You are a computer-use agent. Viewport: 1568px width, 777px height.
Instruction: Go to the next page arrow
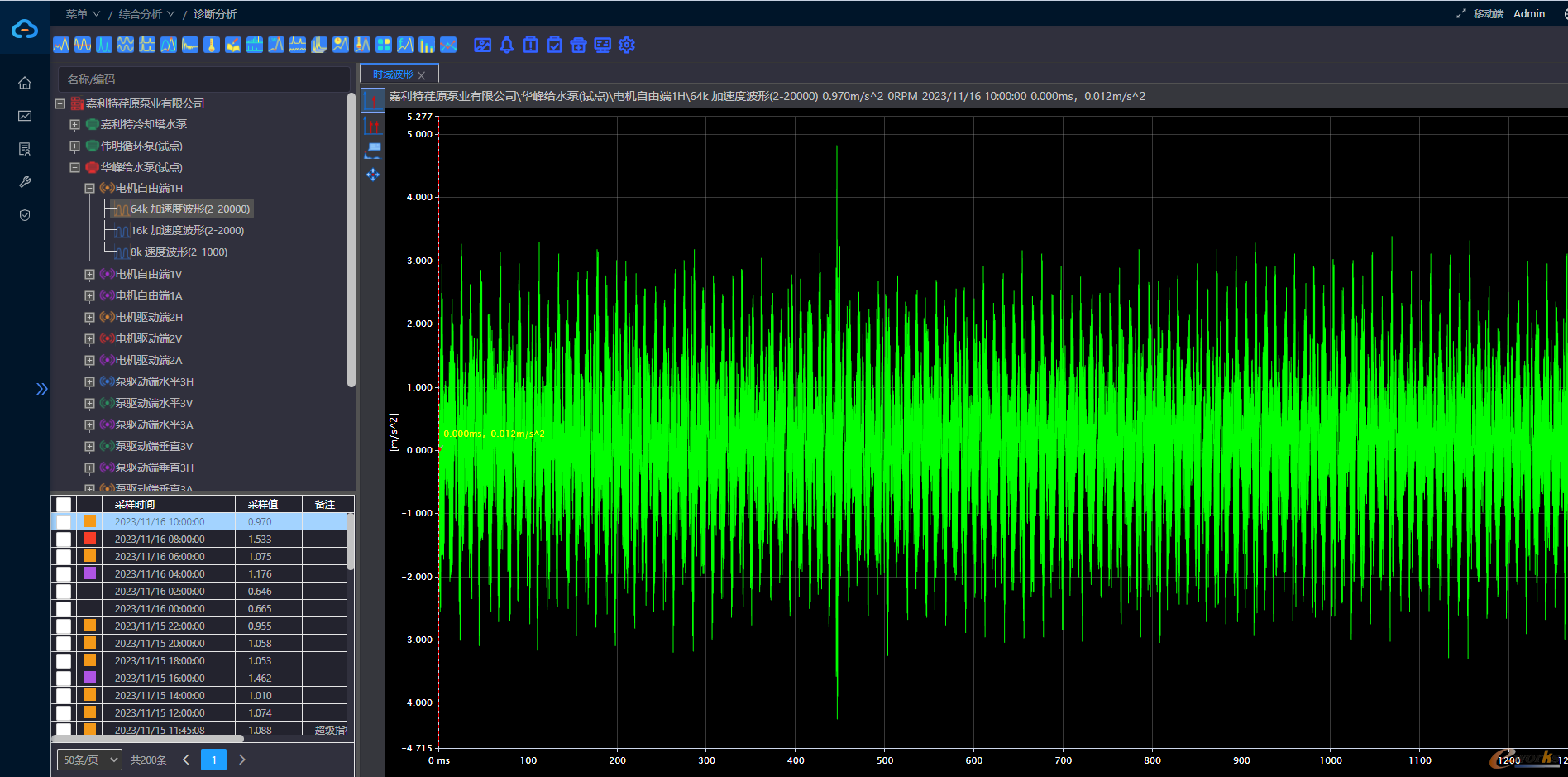(242, 760)
